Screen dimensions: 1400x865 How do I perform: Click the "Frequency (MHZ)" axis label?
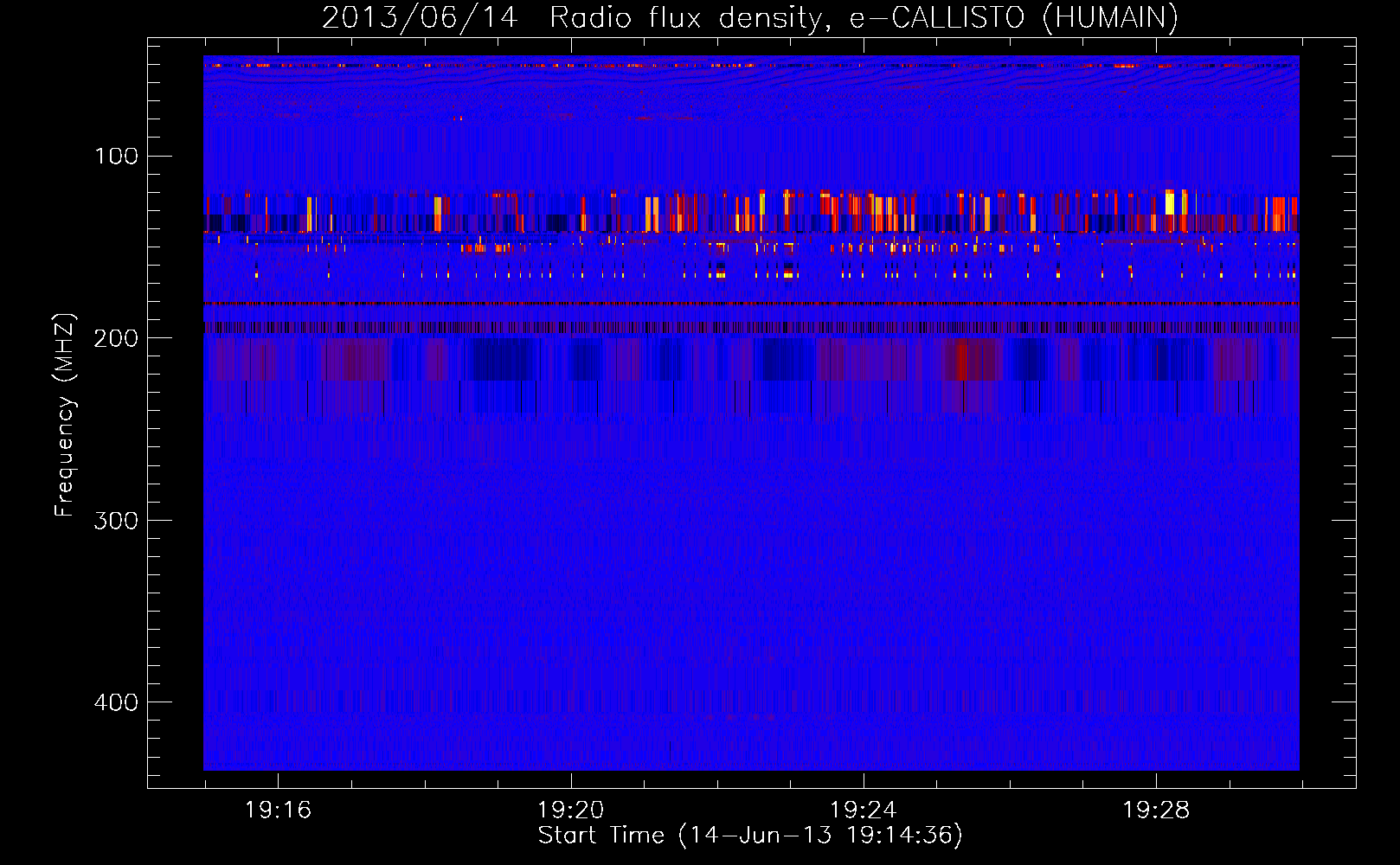click(65, 414)
